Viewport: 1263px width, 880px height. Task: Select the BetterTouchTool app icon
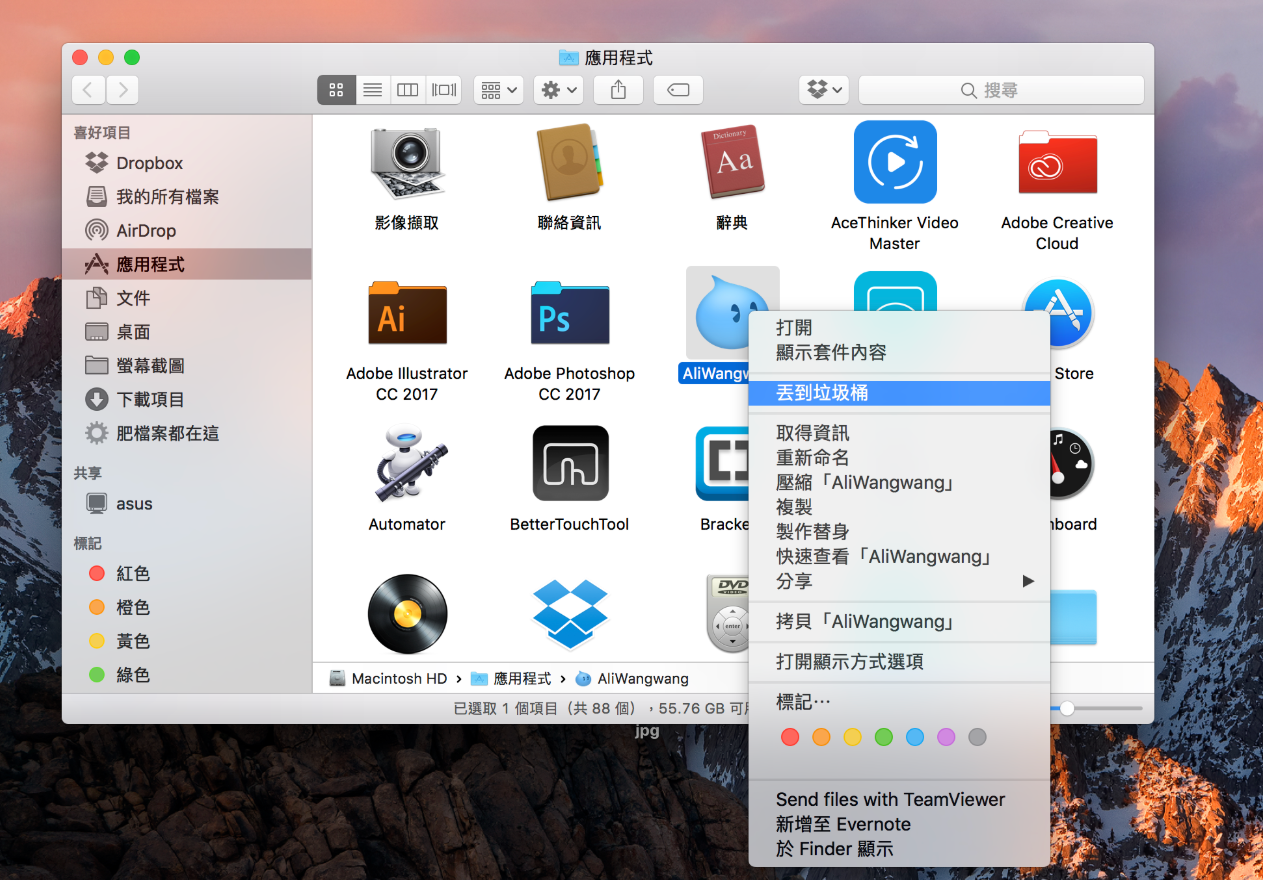(570, 463)
